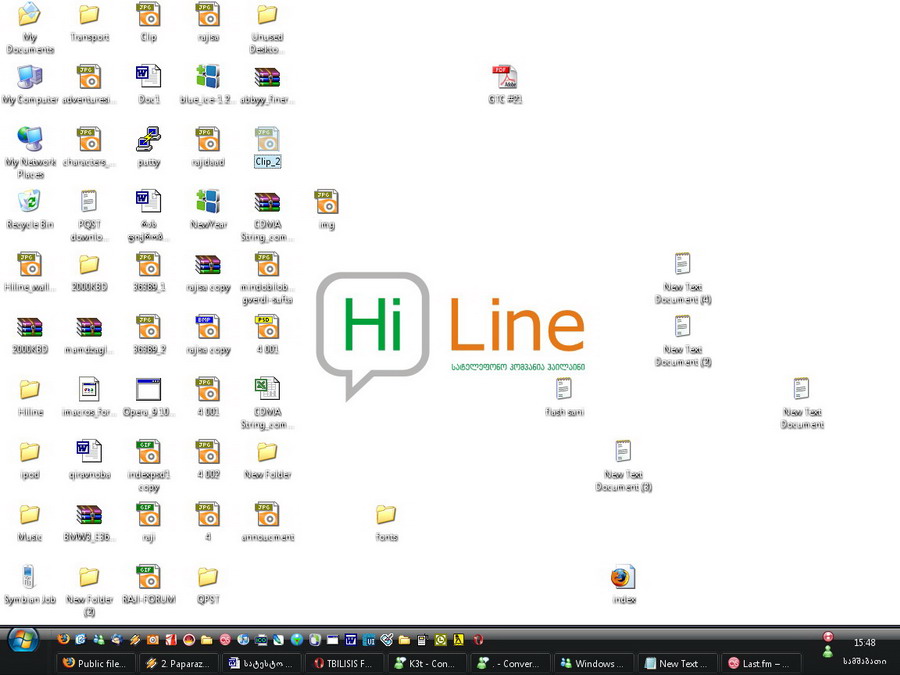Screen dimensions: 900x675
Task: Open the GTC #21 PDF file
Action: [505, 77]
